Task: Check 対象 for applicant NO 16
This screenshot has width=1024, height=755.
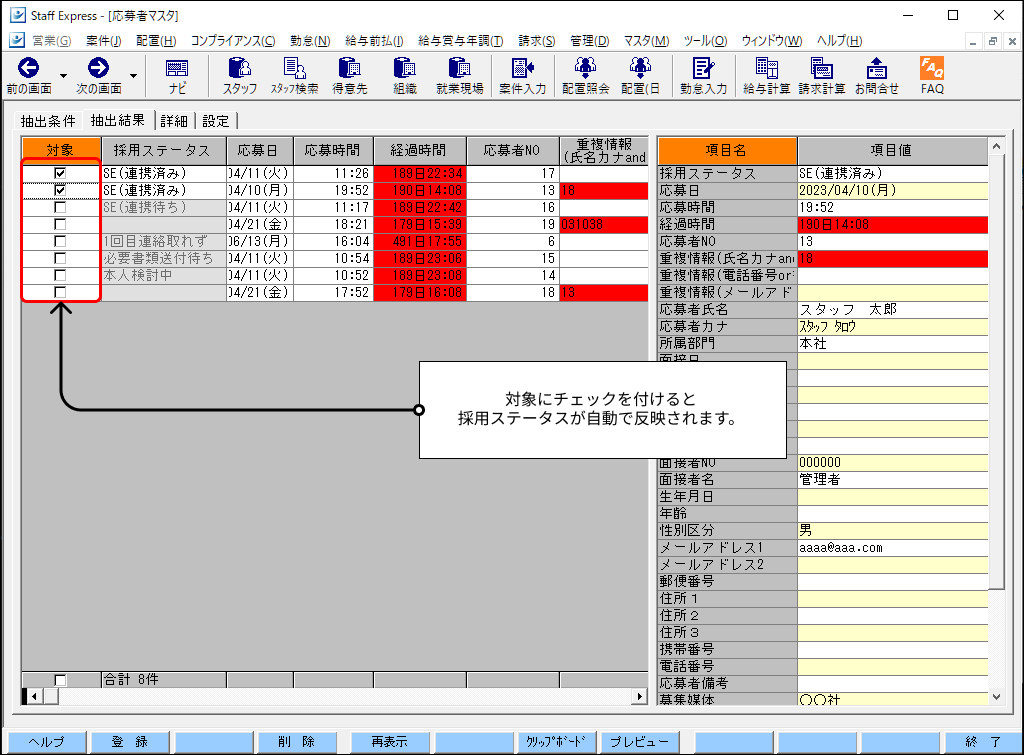Action: pyautogui.click(x=60, y=207)
